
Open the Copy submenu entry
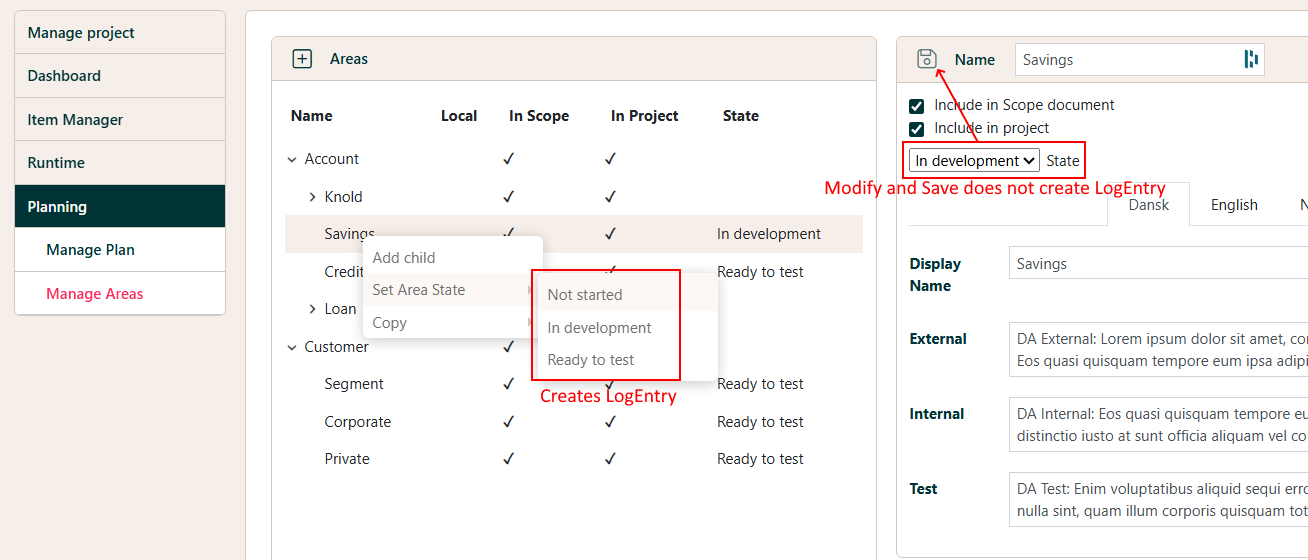(x=390, y=323)
